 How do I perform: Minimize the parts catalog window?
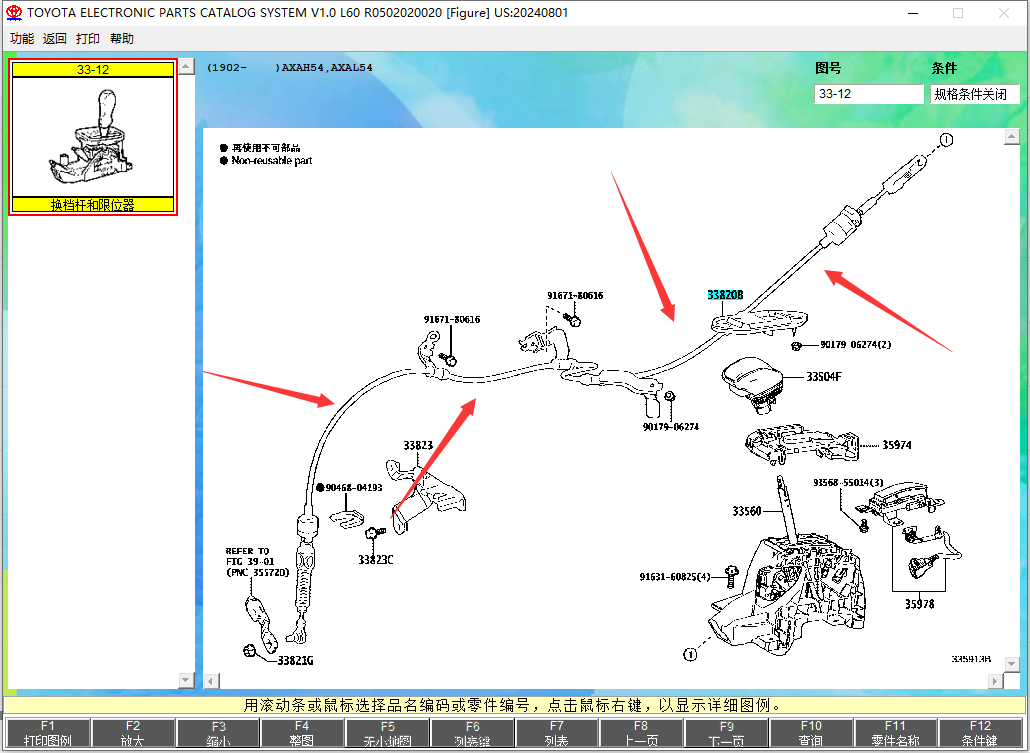[x=912, y=13]
